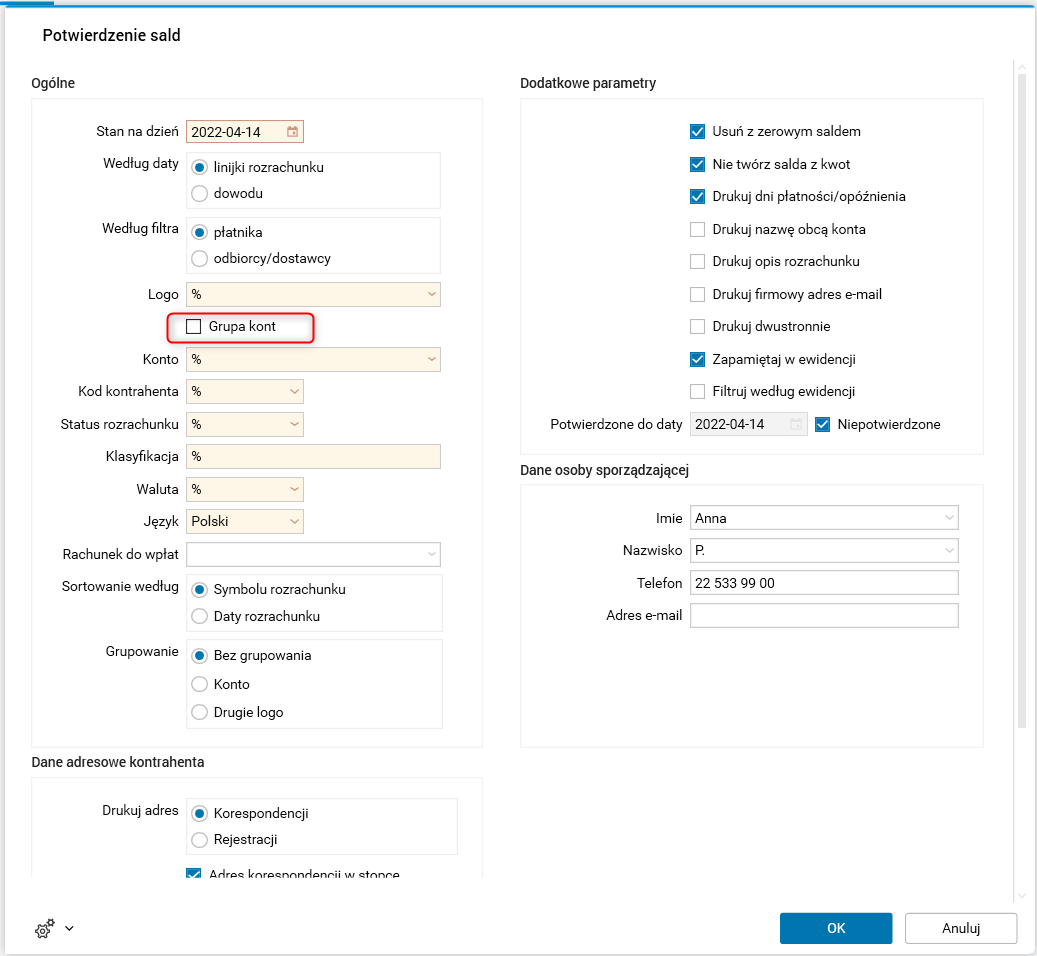Expand the Imie combo box

click(948, 518)
